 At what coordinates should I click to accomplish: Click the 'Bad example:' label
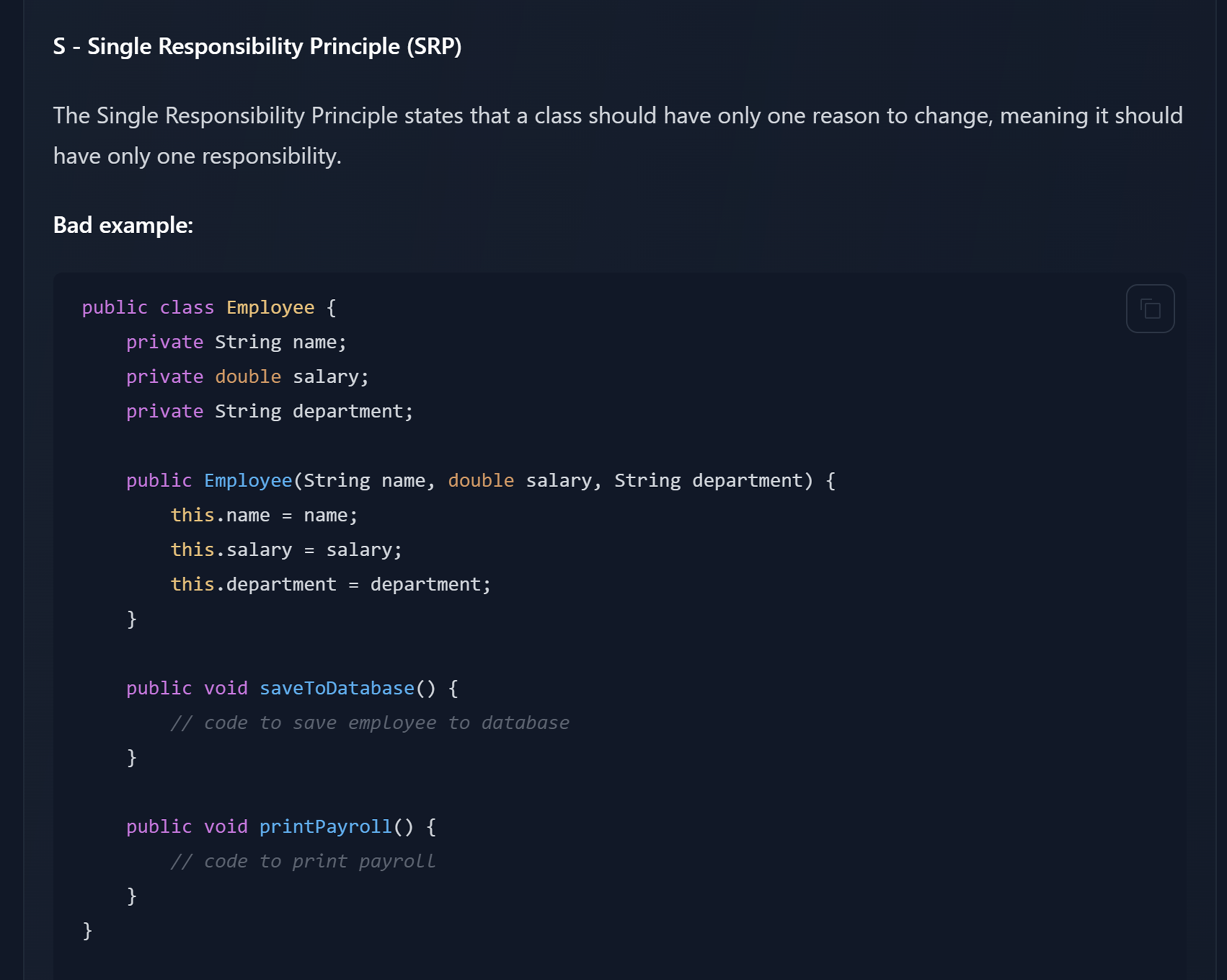point(123,225)
